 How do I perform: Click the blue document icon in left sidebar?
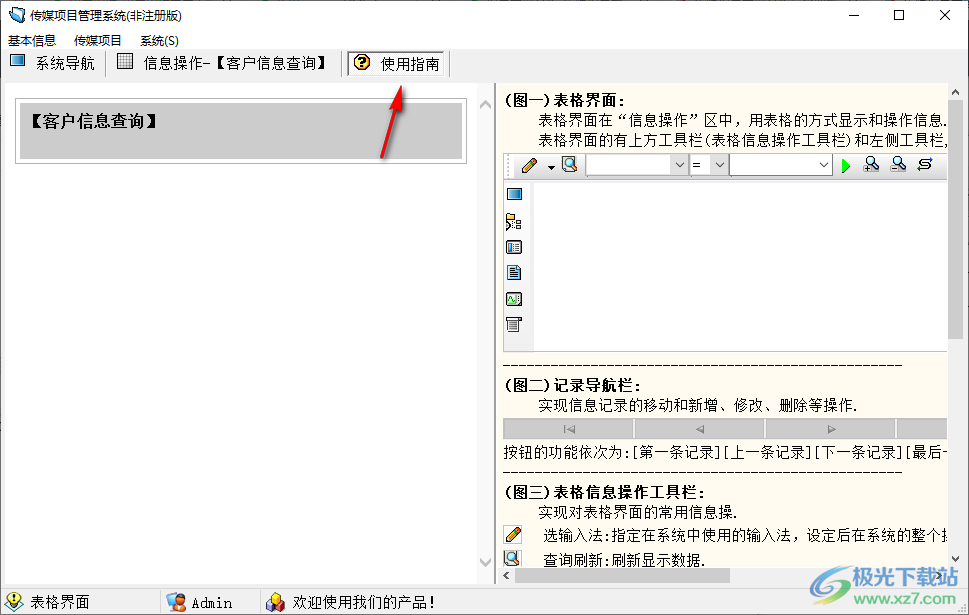coord(514,273)
